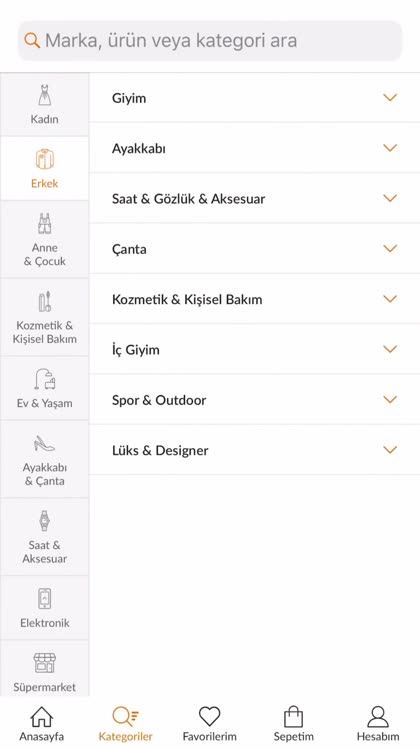Focus the Marka, ürün veya kategori search field

210,41
